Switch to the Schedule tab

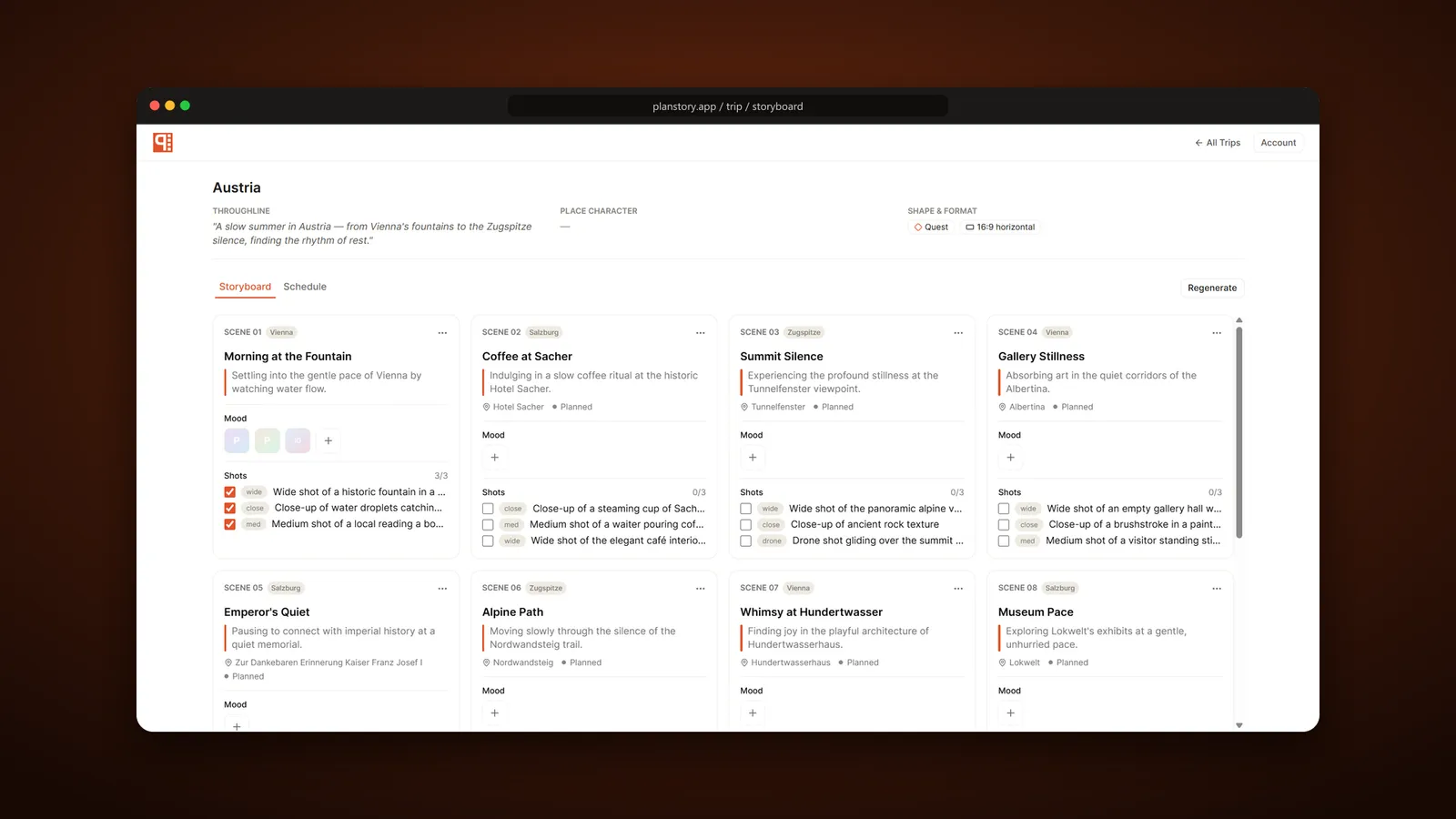click(305, 287)
